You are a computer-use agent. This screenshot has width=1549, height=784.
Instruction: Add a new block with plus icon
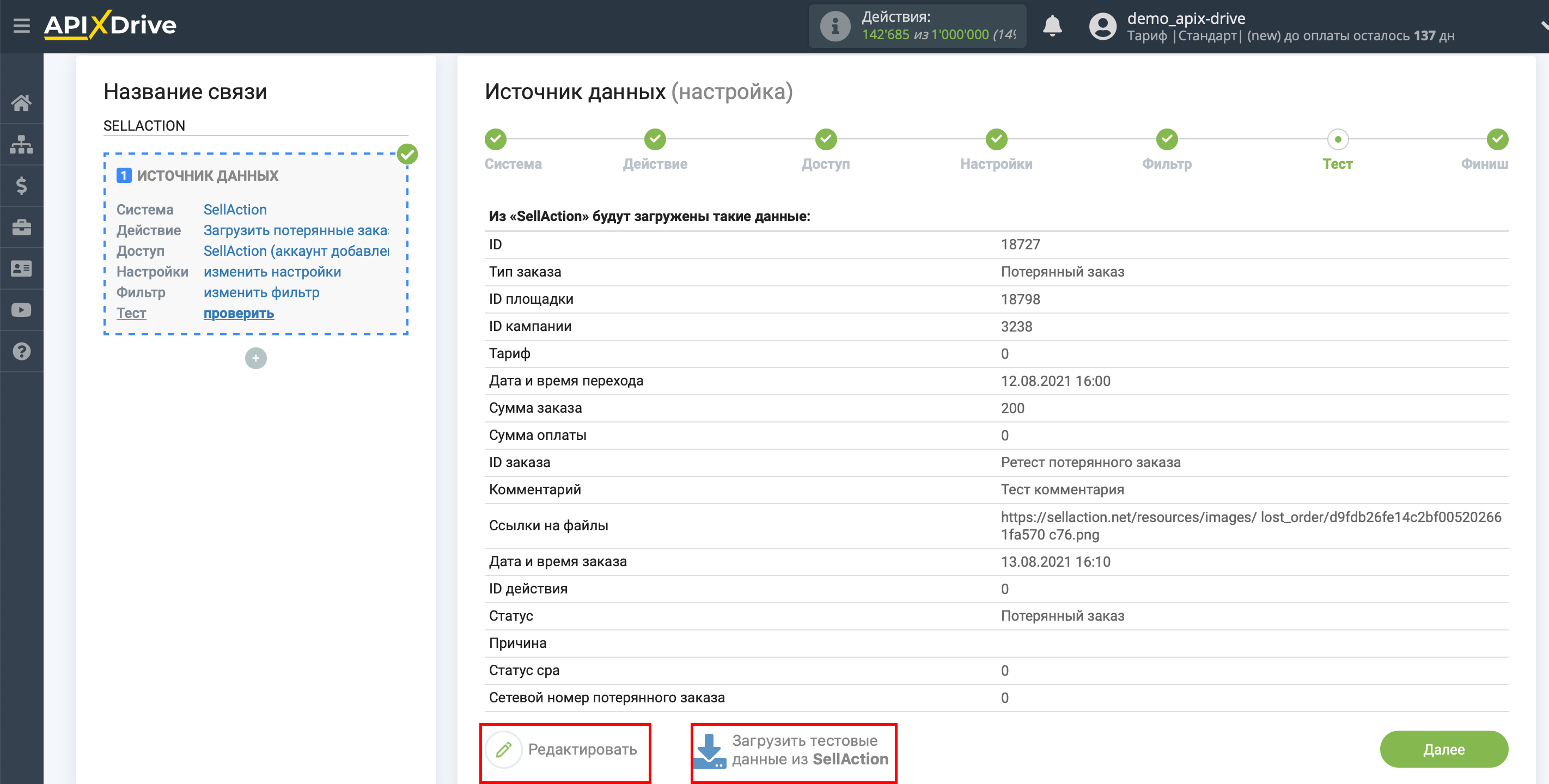[x=255, y=358]
